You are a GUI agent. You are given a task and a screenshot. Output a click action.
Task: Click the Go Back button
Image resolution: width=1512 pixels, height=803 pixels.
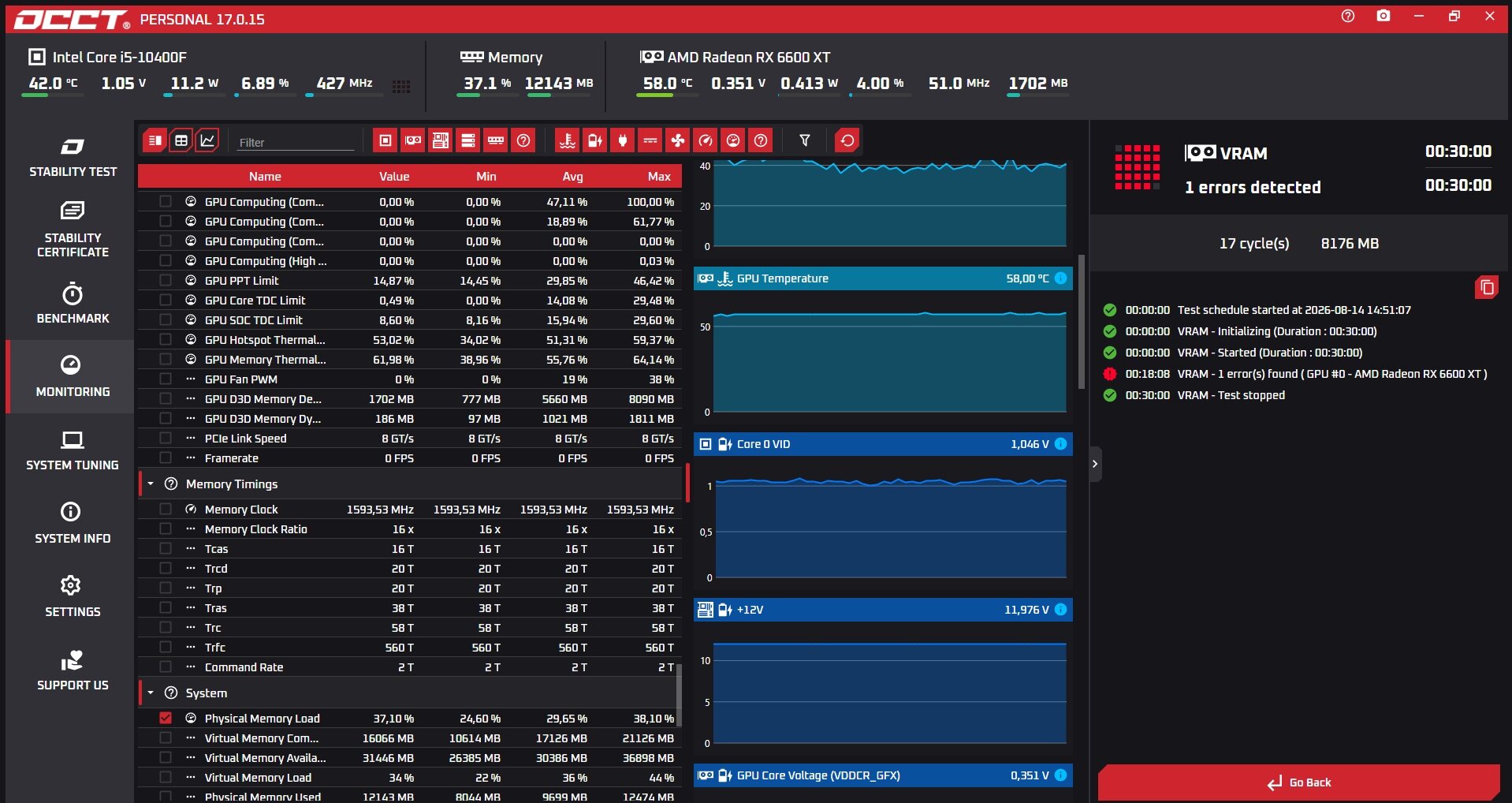point(1299,782)
